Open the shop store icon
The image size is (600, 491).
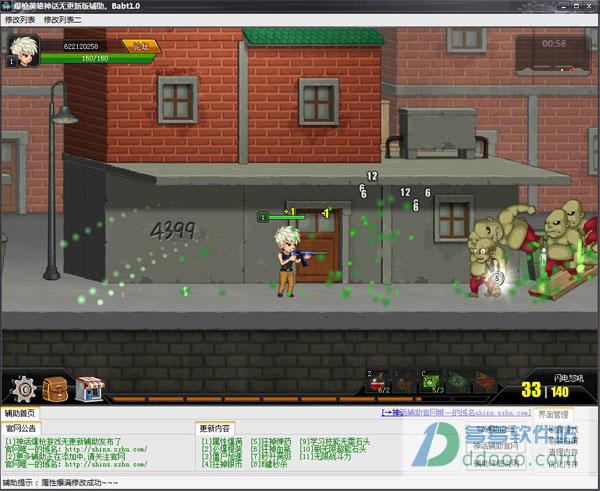tap(90, 389)
